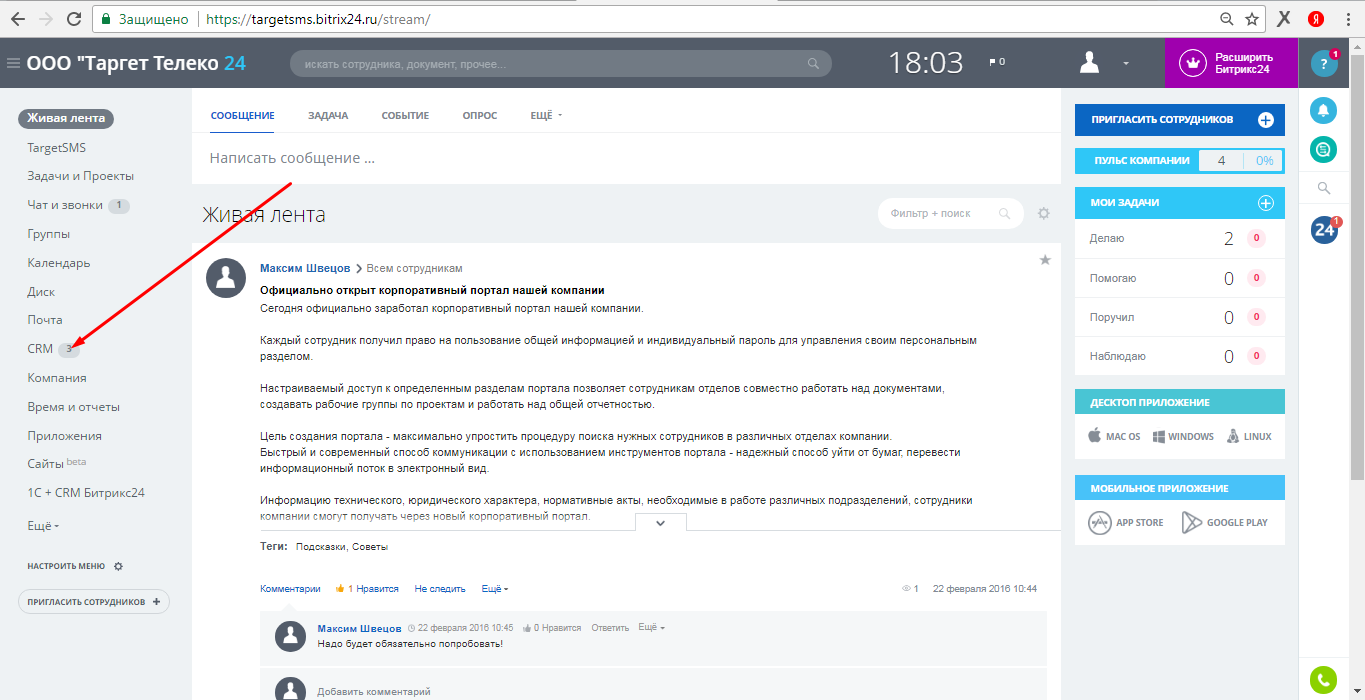Image resolution: width=1365 pixels, height=700 pixels.
Task: Focus the portal search box
Action: 561,64
